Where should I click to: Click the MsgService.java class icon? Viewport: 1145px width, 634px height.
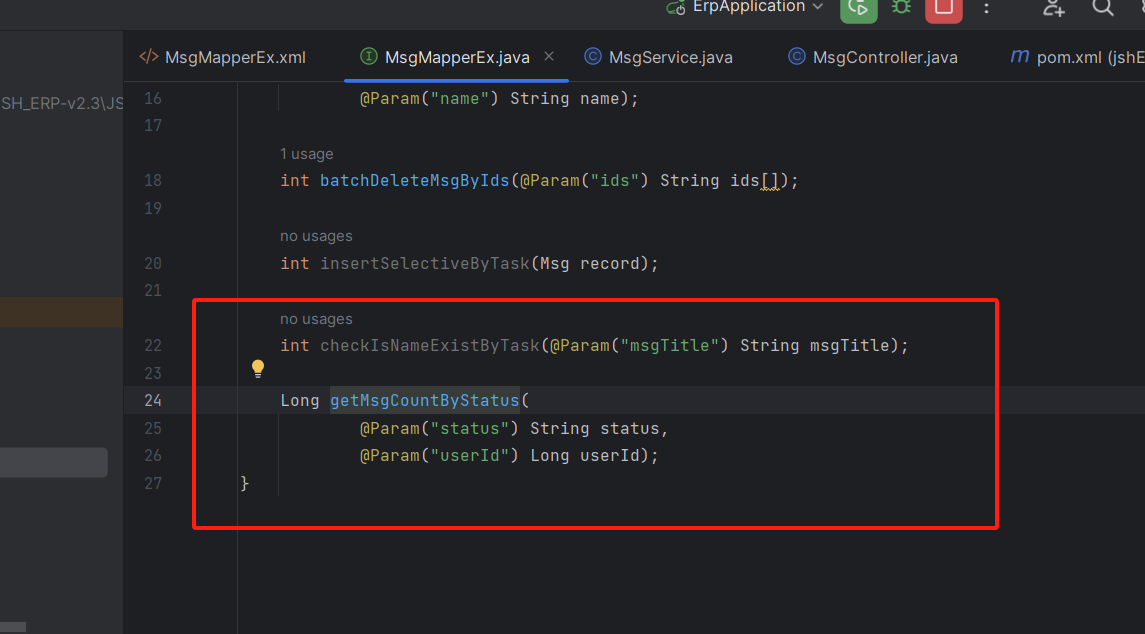(x=593, y=56)
